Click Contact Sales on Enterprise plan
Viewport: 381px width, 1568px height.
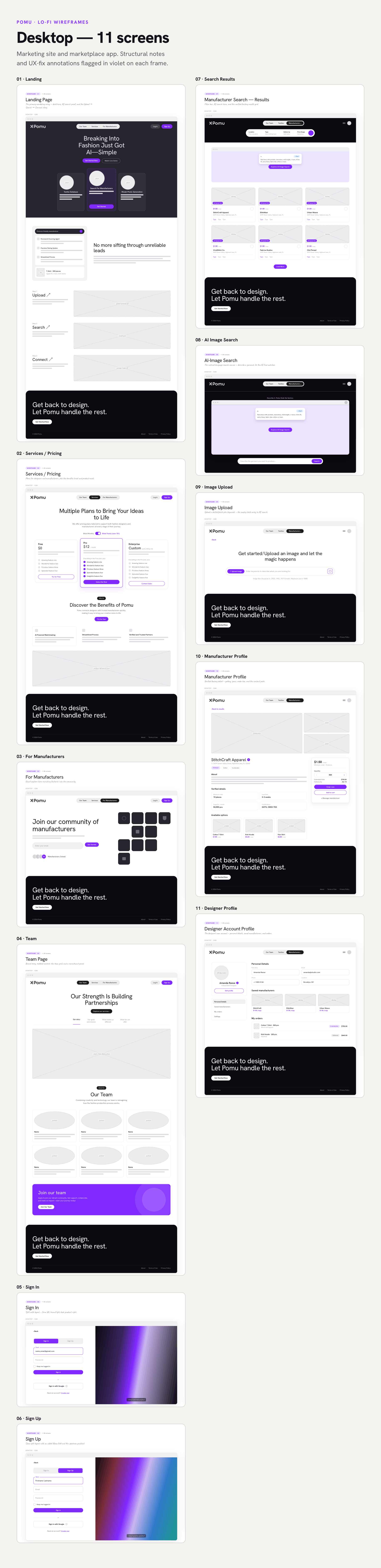click(x=147, y=584)
